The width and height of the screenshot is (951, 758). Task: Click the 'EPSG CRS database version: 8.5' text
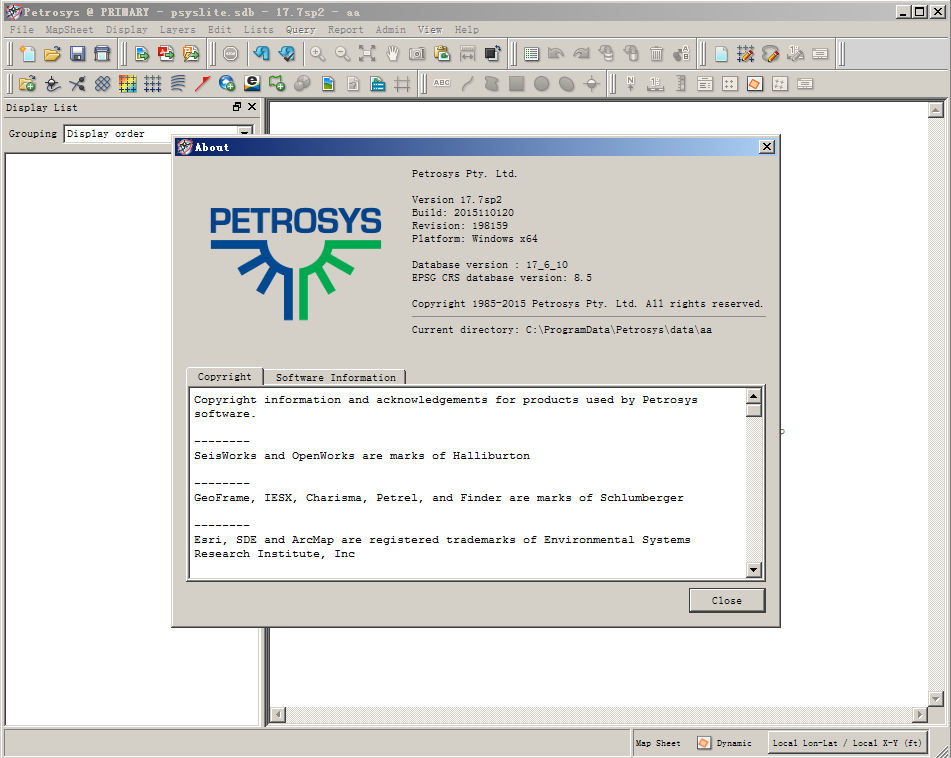(x=502, y=278)
